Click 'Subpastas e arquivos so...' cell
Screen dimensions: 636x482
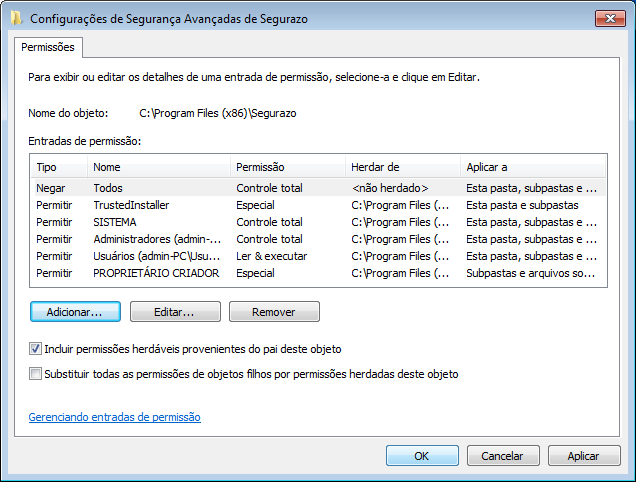(x=531, y=273)
